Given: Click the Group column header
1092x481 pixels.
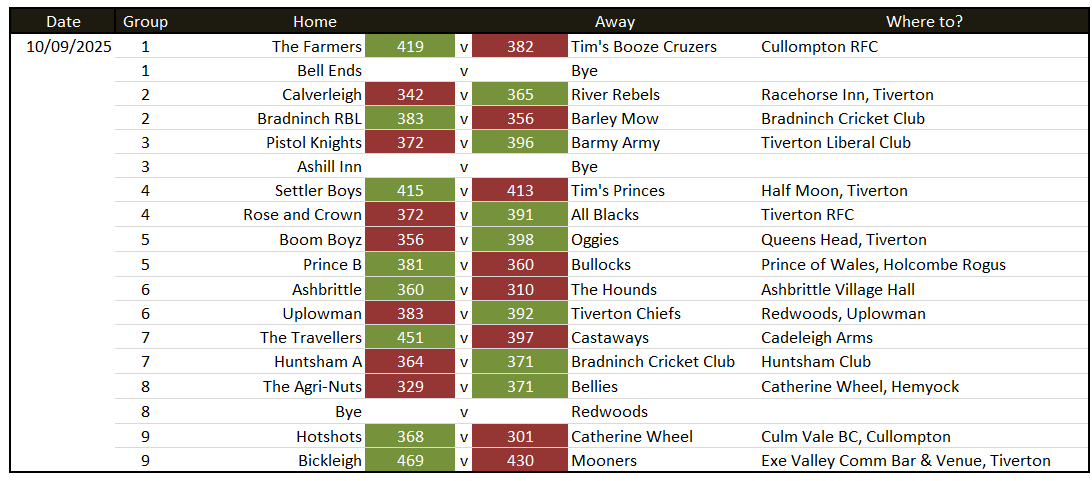Looking at the screenshot, I should tap(145, 21).
